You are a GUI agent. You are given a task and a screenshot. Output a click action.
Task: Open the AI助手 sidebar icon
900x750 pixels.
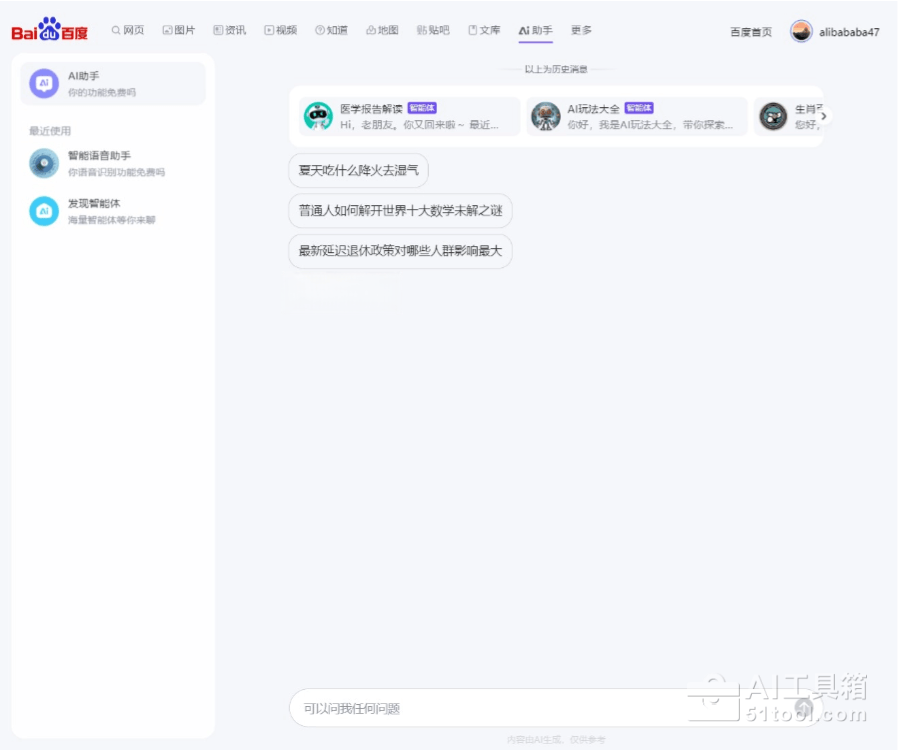pos(44,84)
